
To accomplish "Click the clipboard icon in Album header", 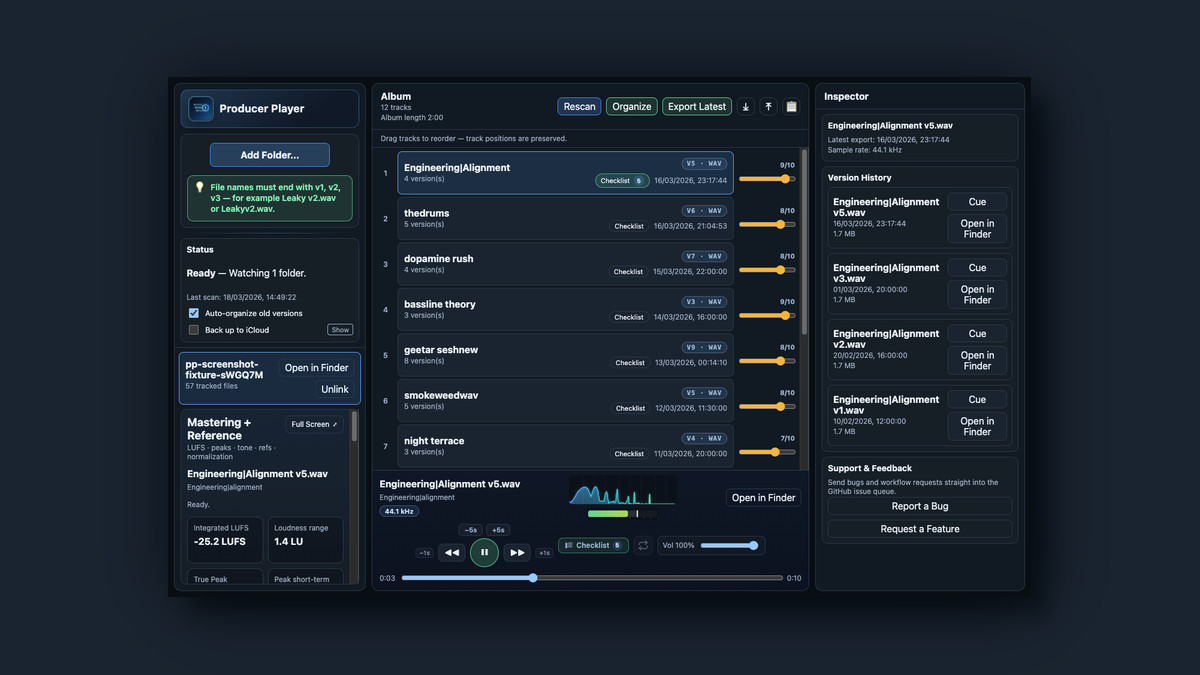I will tap(791, 107).
